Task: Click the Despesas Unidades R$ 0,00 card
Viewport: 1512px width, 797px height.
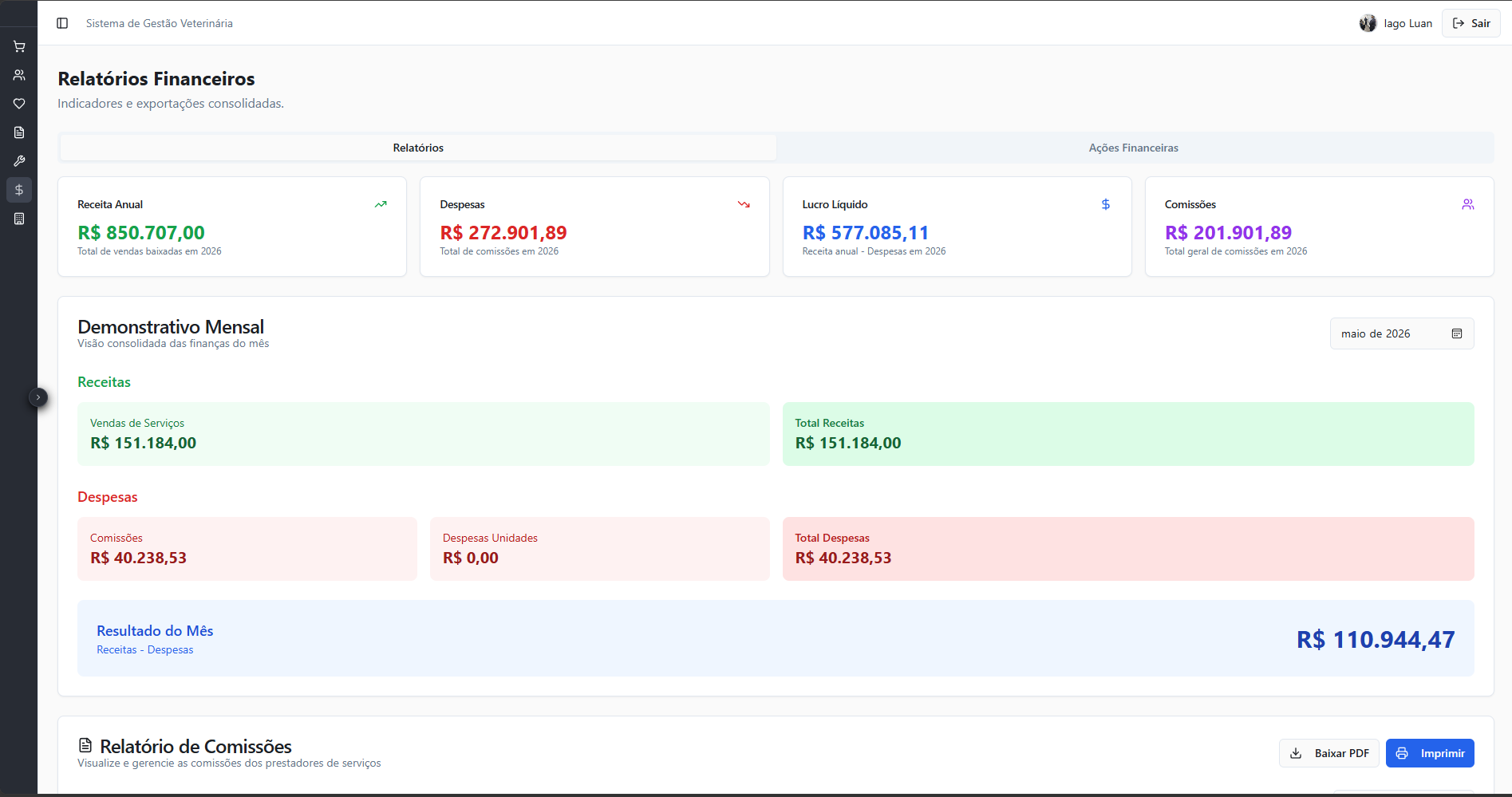Action: click(600, 549)
